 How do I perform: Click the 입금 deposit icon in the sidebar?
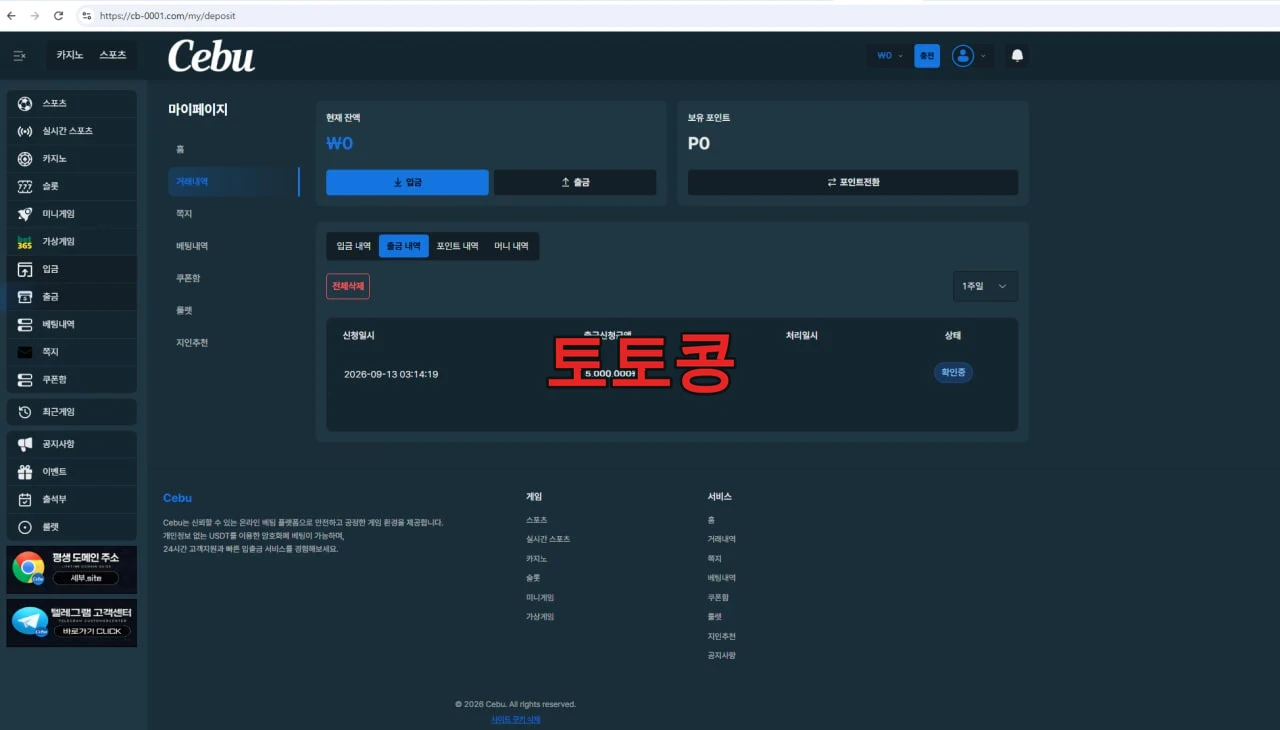pyautogui.click(x=25, y=270)
